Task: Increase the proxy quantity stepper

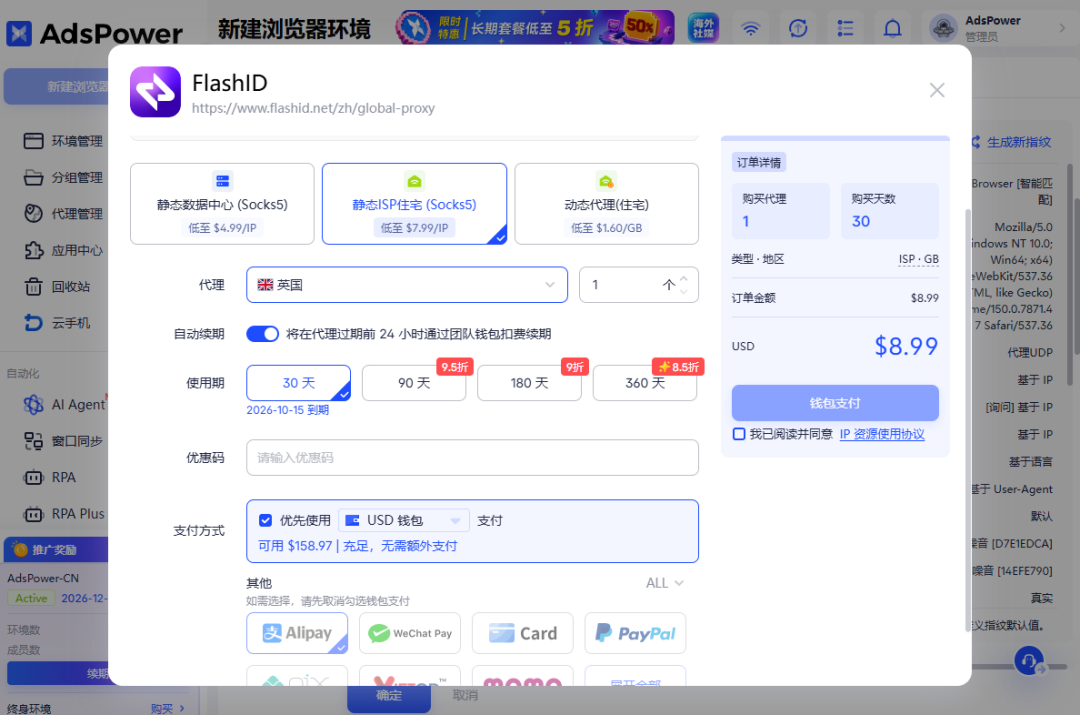Action: click(x=683, y=278)
